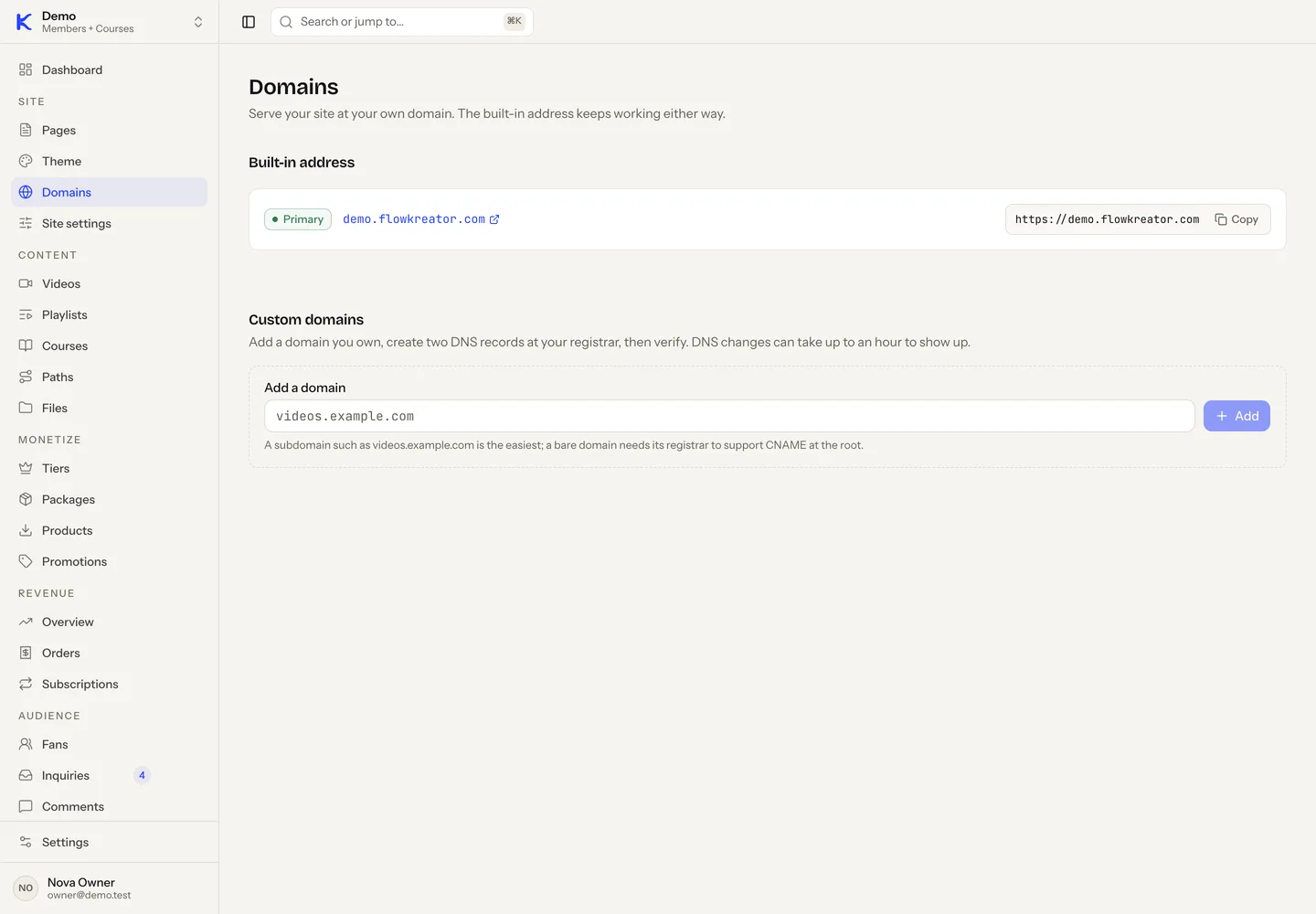The height and width of the screenshot is (914, 1316).
Task: Click the Theme palette icon
Action: (26, 161)
